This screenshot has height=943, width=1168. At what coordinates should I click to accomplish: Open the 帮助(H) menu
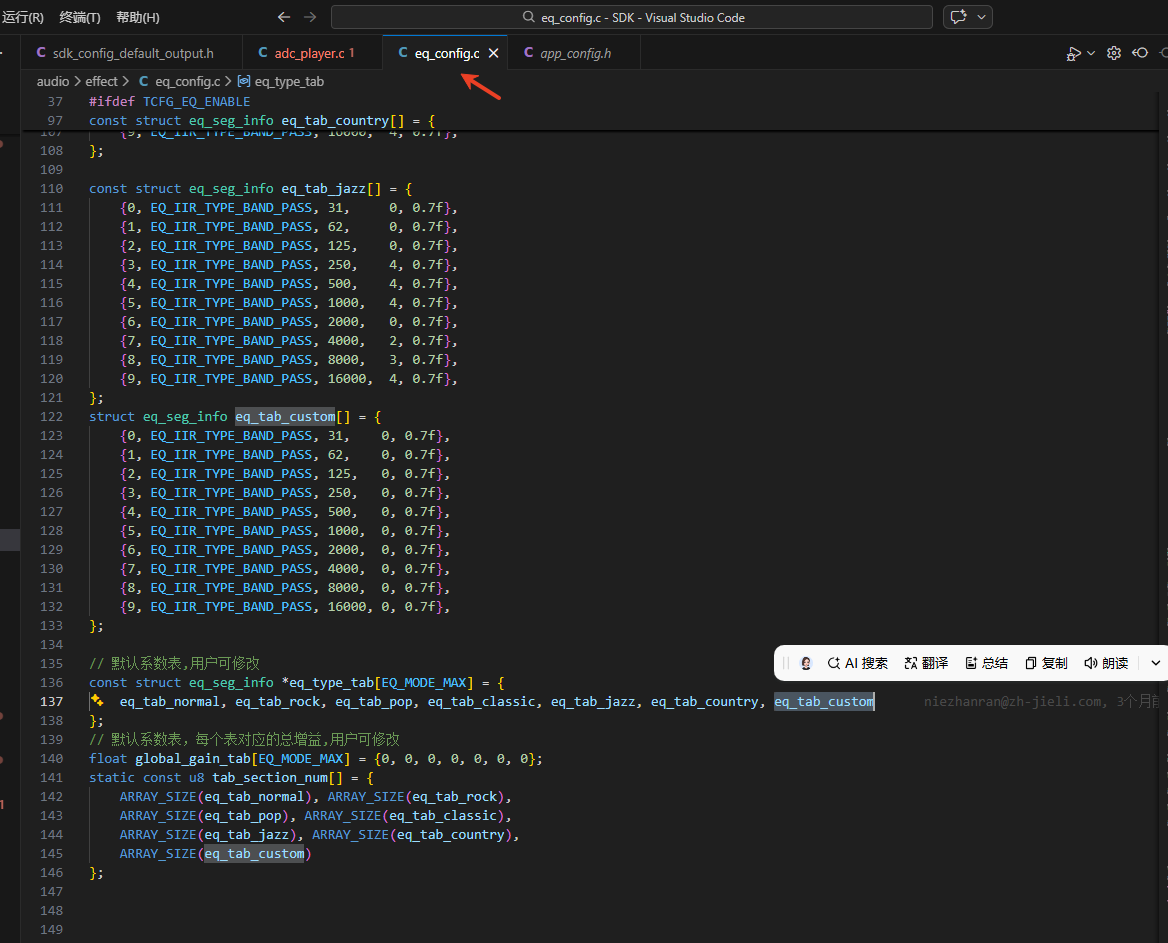click(x=138, y=17)
